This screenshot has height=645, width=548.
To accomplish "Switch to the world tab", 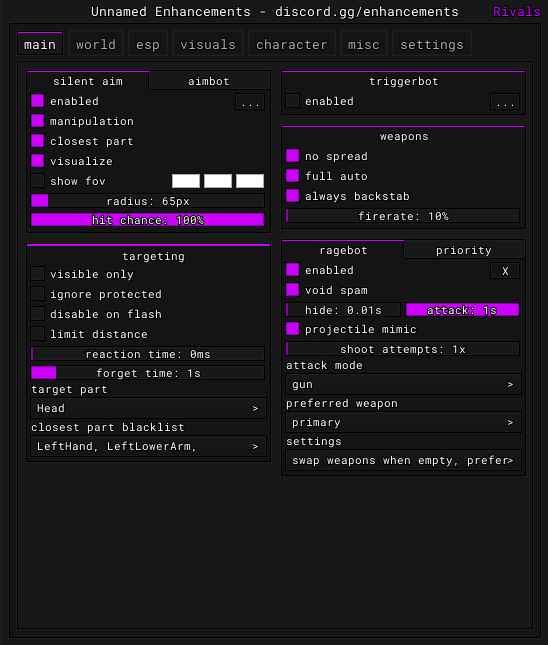I will [96, 44].
